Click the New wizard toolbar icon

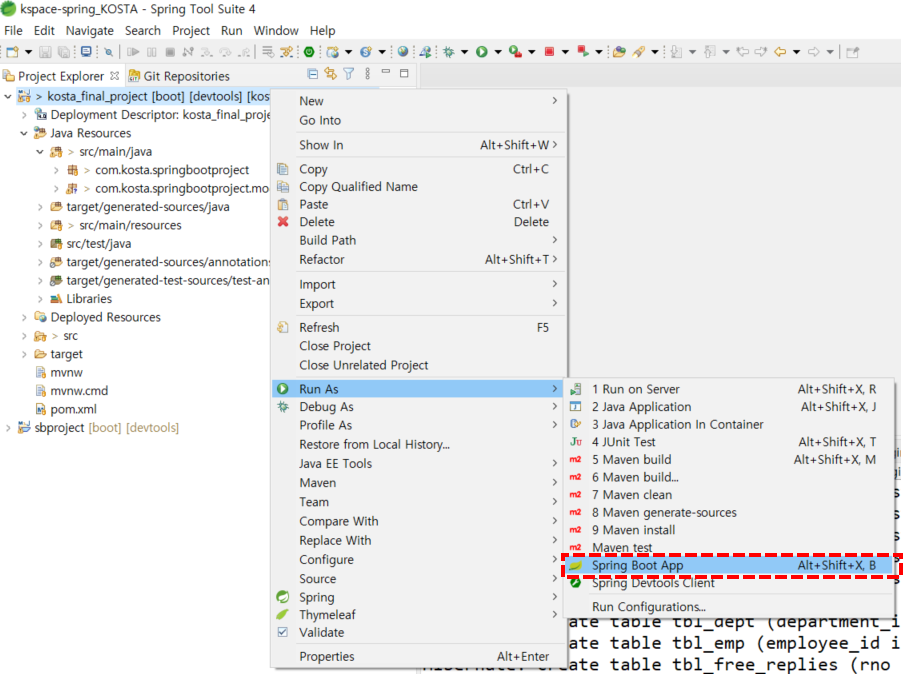(x=12, y=52)
